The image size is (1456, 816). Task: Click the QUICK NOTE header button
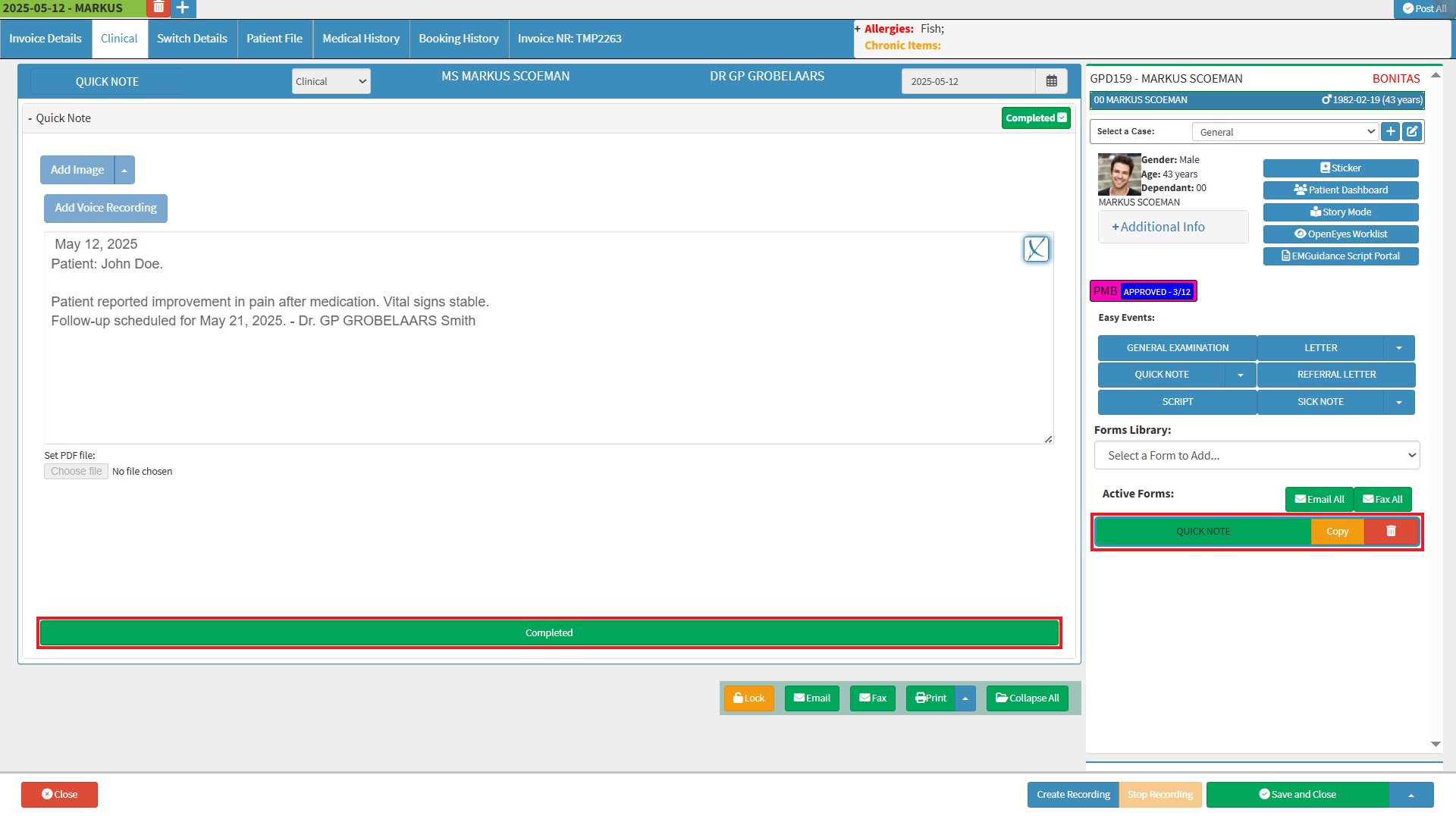click(107, 82)
